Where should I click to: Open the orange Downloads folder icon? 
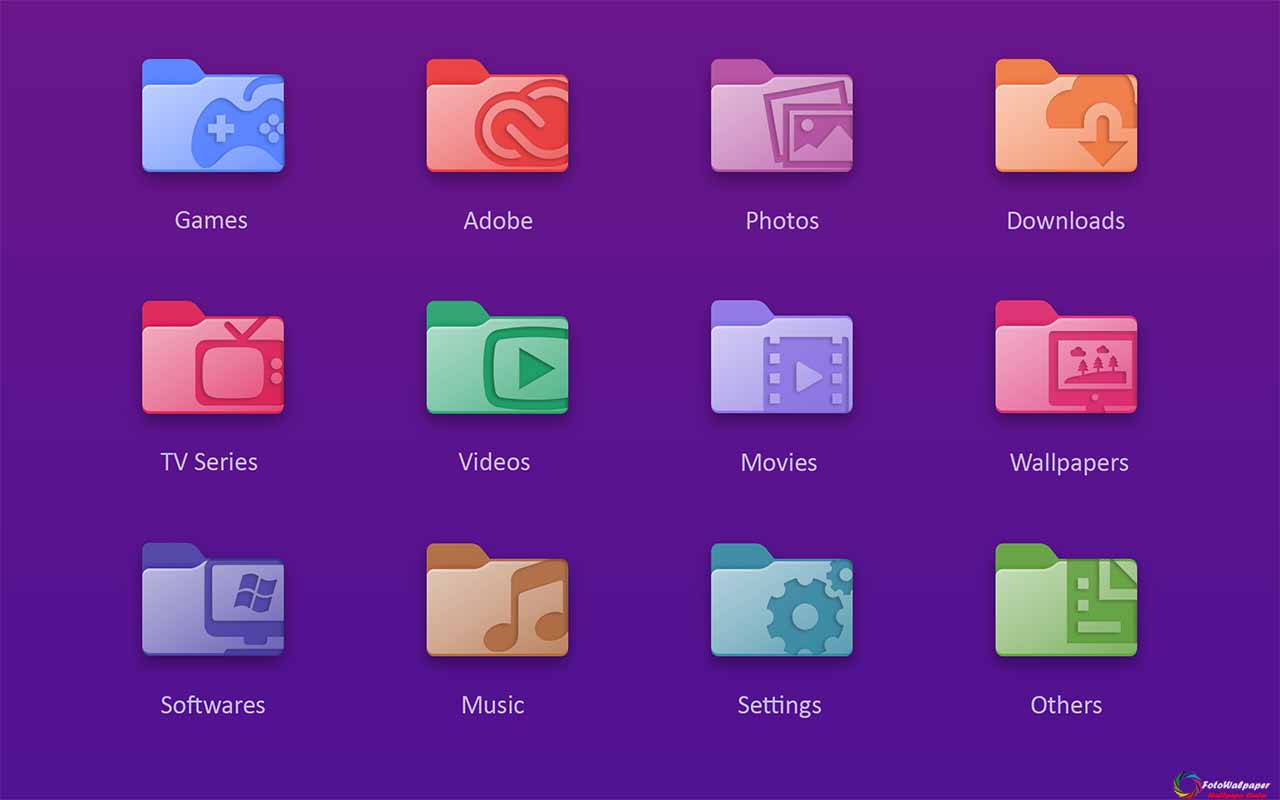click(x=1066, y=115)
